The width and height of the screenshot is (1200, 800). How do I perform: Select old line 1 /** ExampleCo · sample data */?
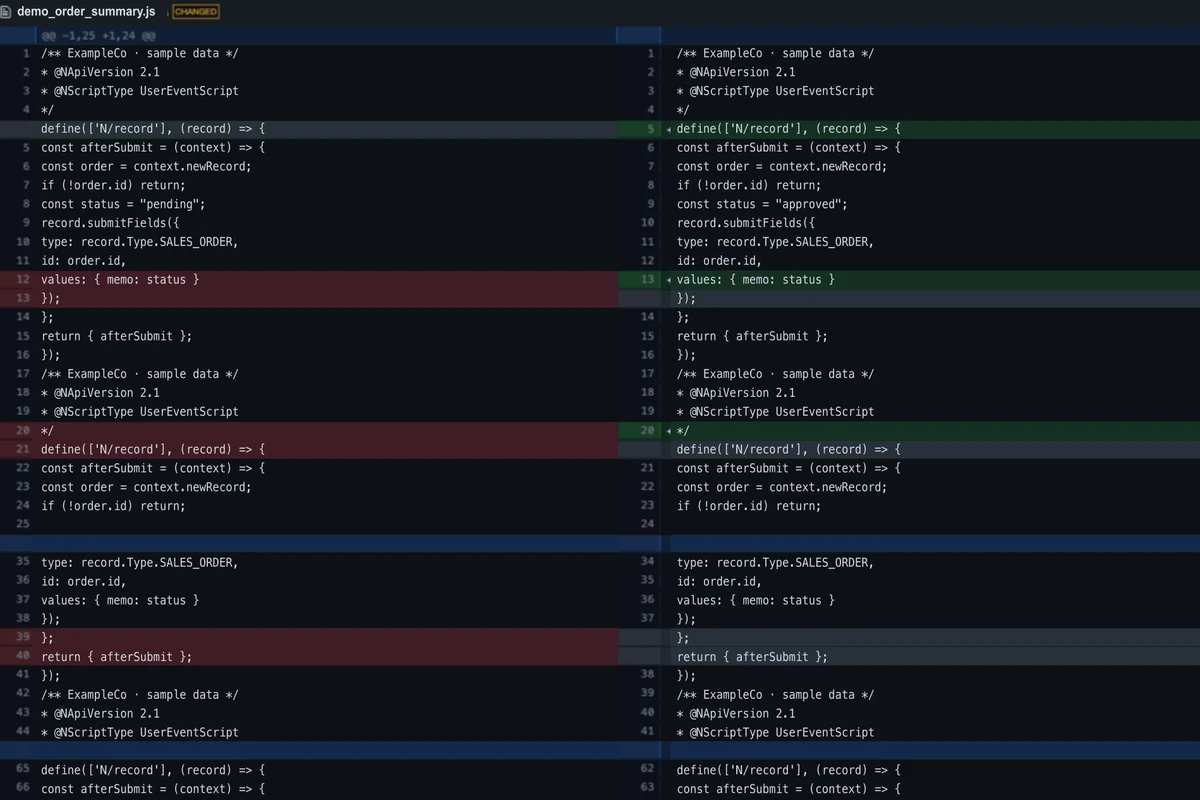(139, 53)
